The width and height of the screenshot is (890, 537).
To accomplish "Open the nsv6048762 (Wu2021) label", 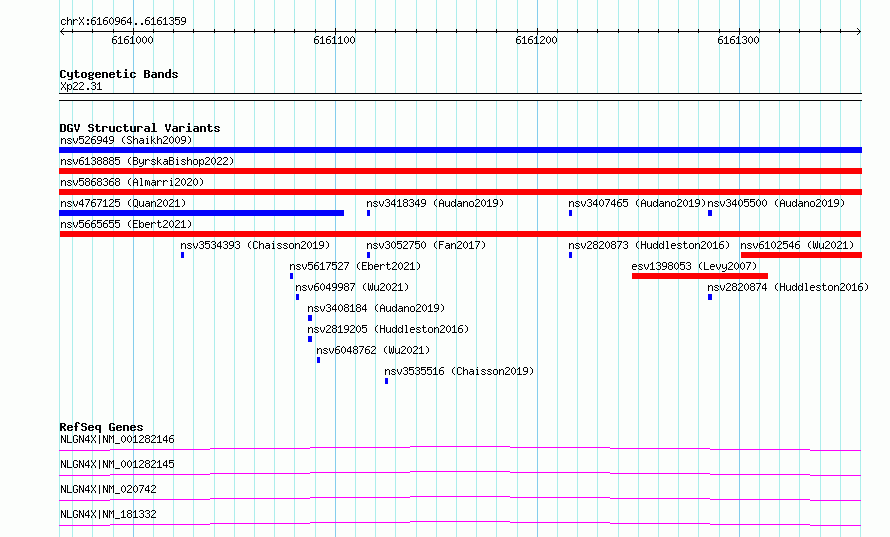I will click(x=373, y=350).
